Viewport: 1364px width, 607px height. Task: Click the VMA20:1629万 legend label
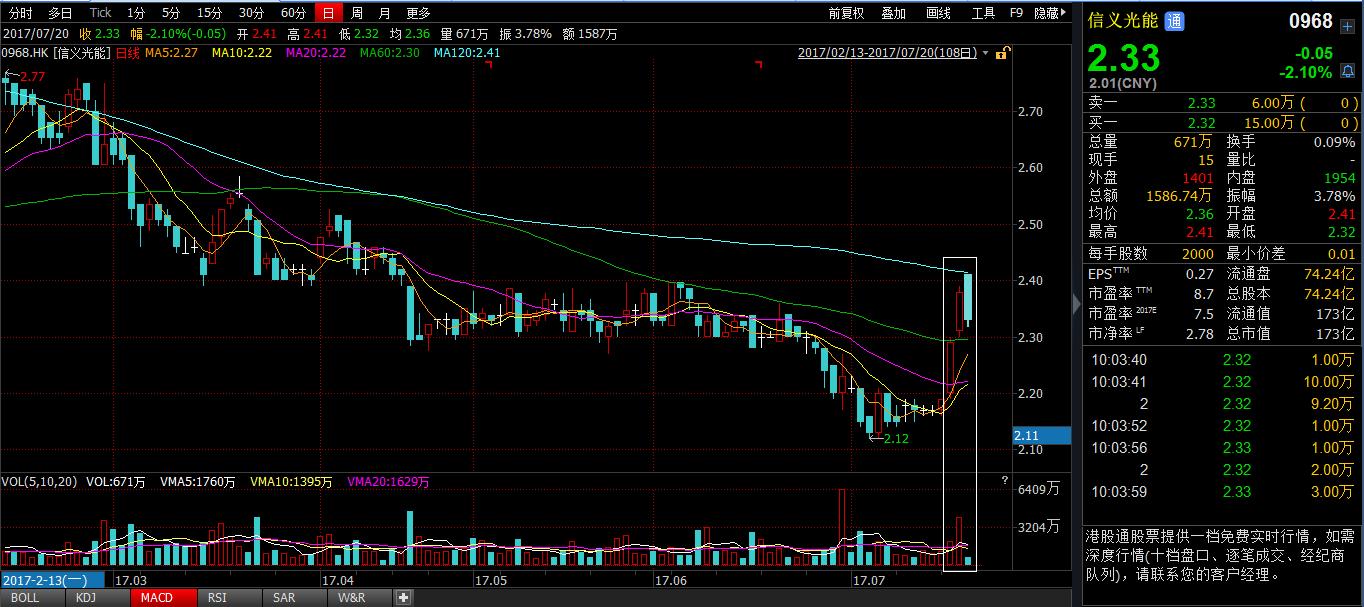coord(388,482)
